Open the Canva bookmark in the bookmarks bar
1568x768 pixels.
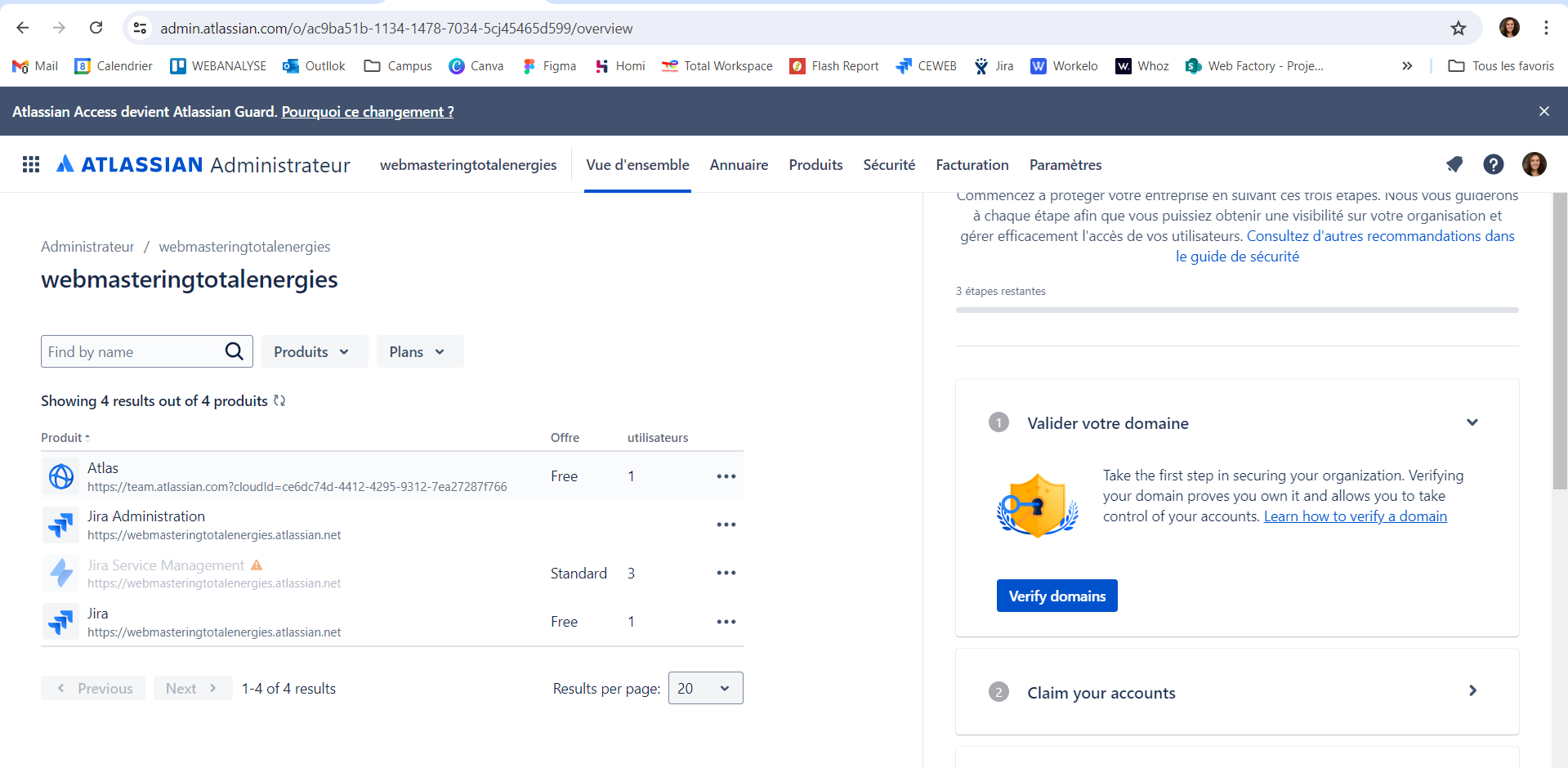476,65
